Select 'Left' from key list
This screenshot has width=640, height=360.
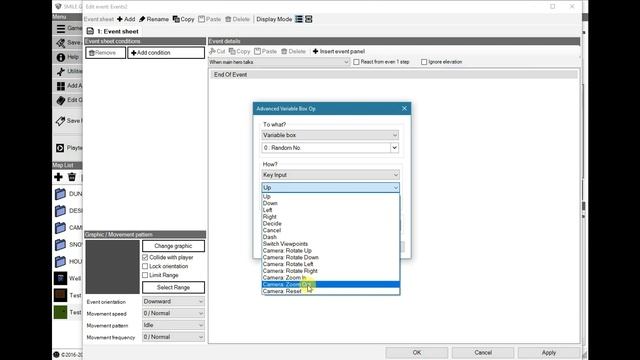pyautogui.click(x=331, y=210)
